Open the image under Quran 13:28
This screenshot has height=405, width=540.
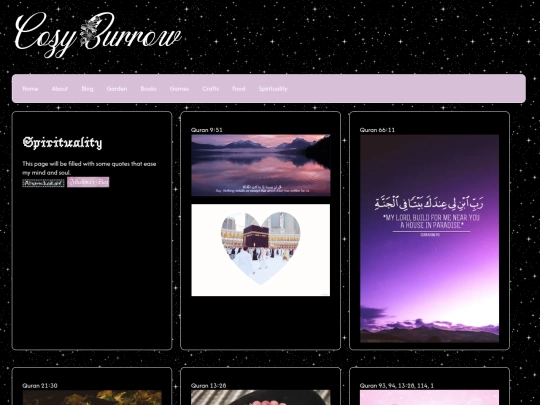[261, 397]
